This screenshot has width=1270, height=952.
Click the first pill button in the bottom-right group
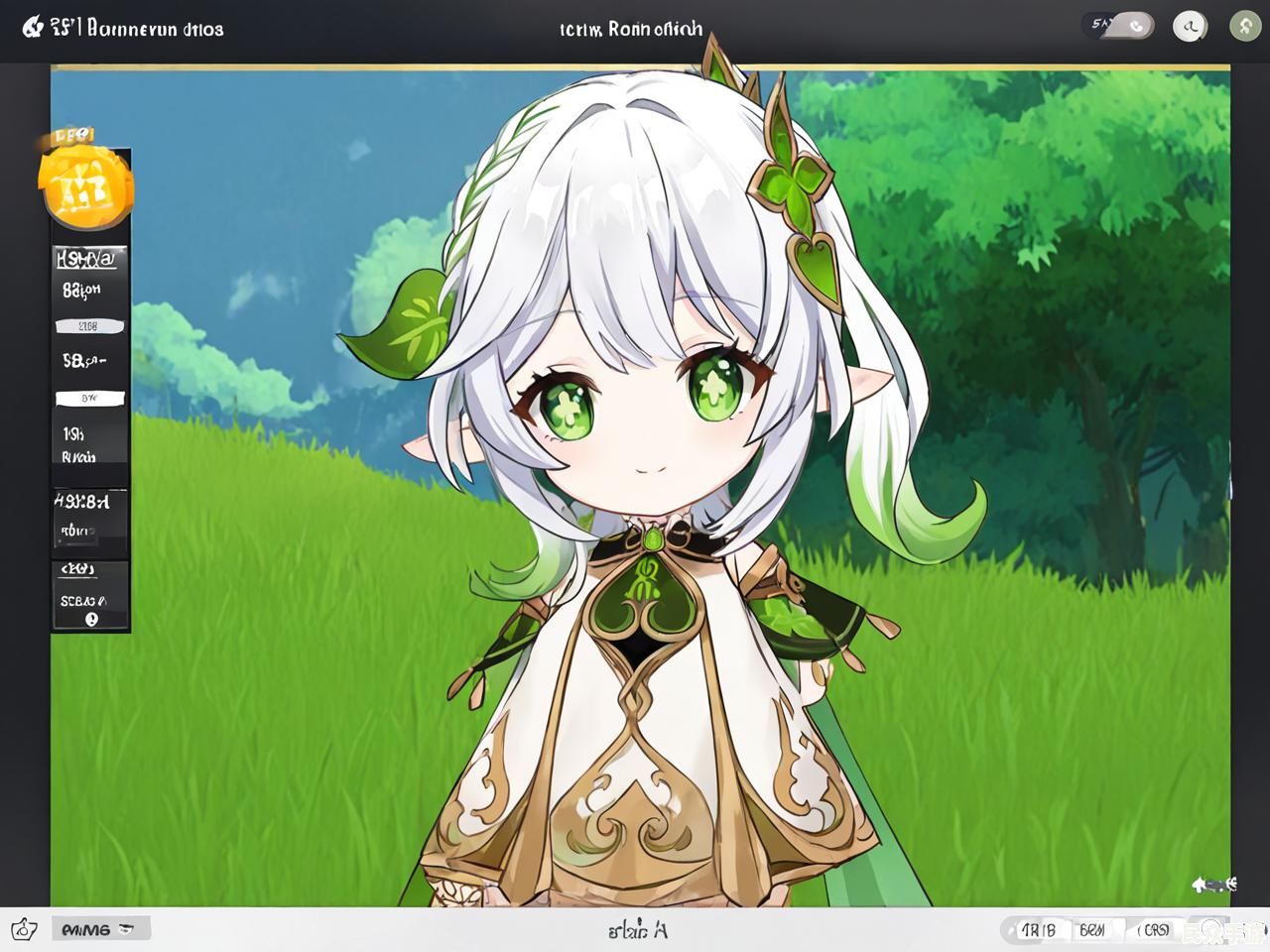coord(1039,930)
